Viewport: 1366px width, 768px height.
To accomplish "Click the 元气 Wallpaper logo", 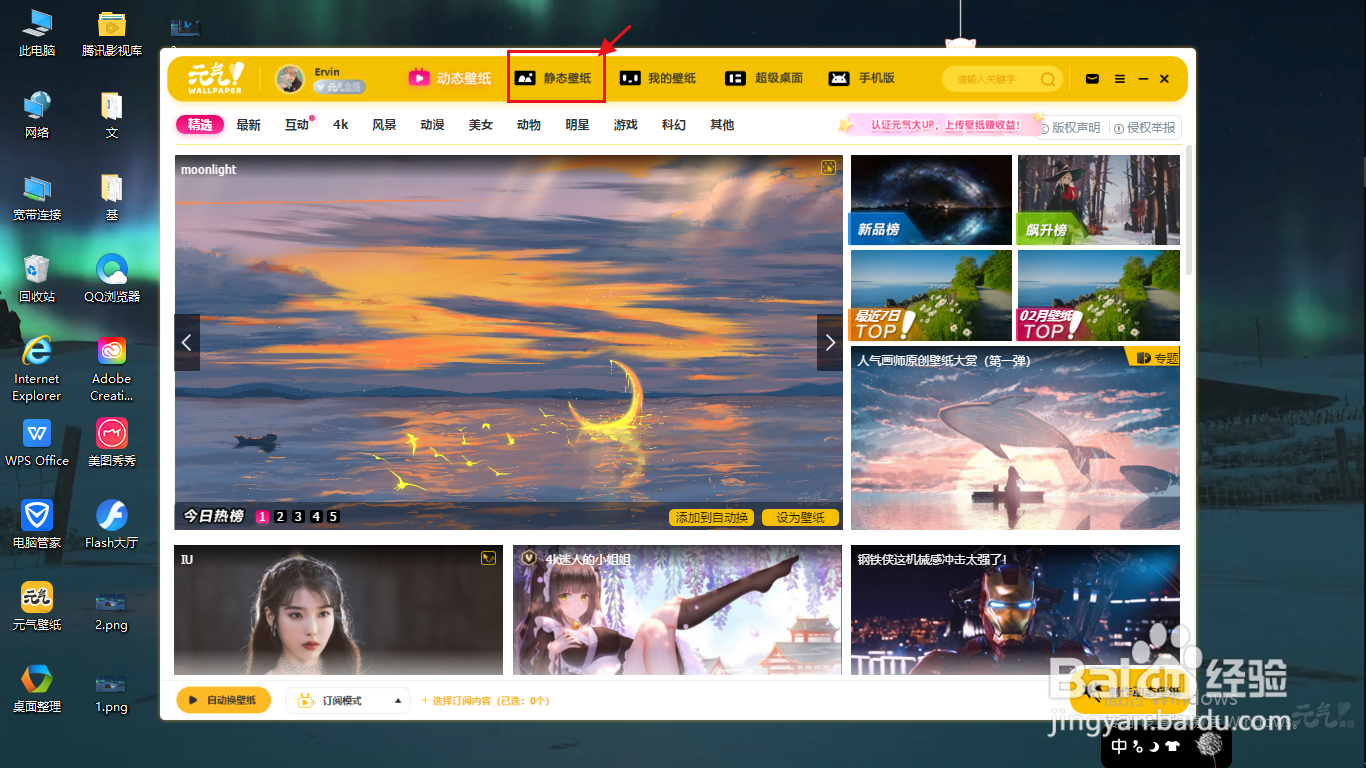I will pos(215,78).
